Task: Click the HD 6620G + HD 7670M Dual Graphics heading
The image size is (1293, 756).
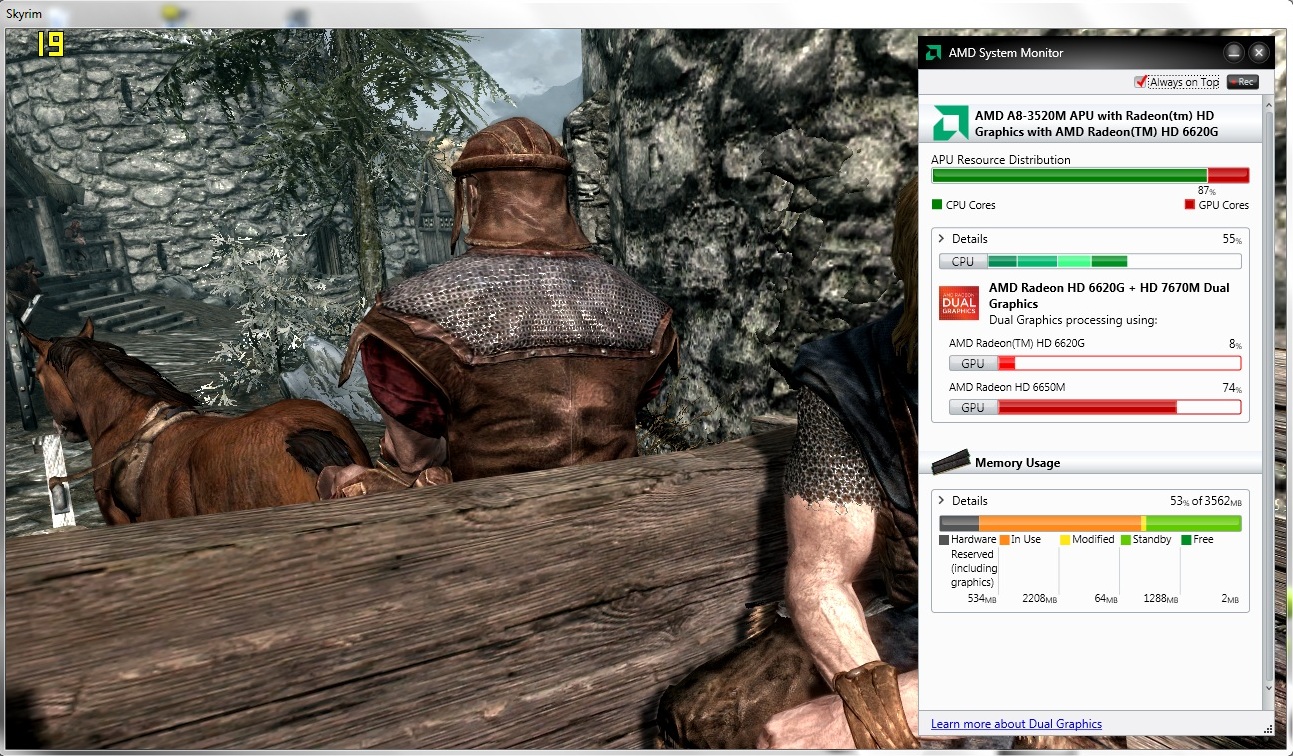Action: pyautogui.click(x=1109, y=296)
